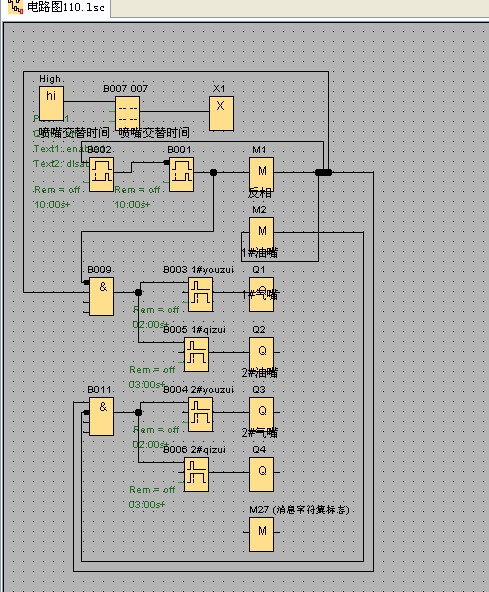This screenshot has width=489, height=592.
Task: Click the junction node after B011 output
Action: point(139,412)
